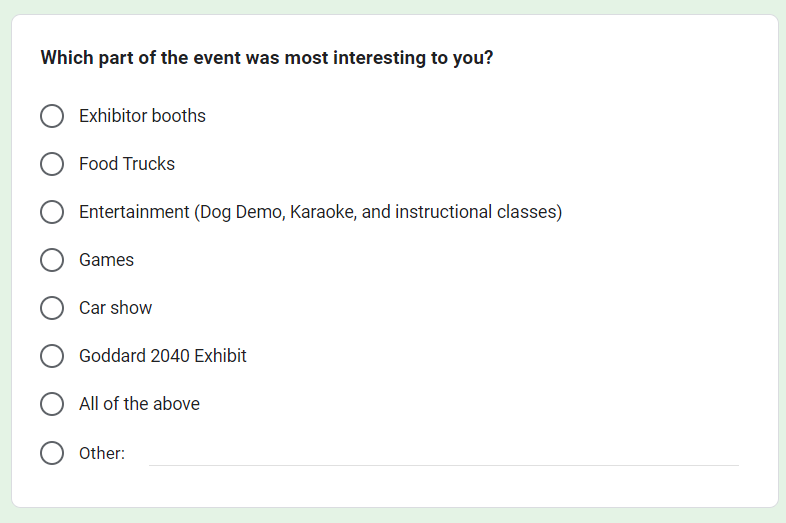Click the 'Food Trucks' option label
Viewport: 786px width, 523px height.
[x=127, y=164]
